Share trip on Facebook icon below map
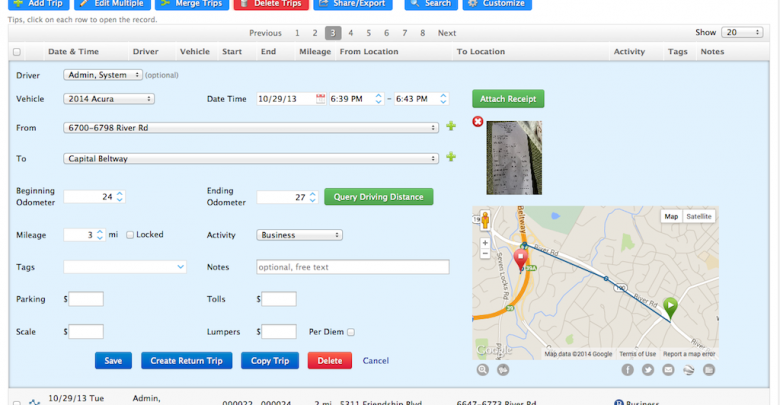The height and width of the screenshot is (405, 780). tap(628, 370)
